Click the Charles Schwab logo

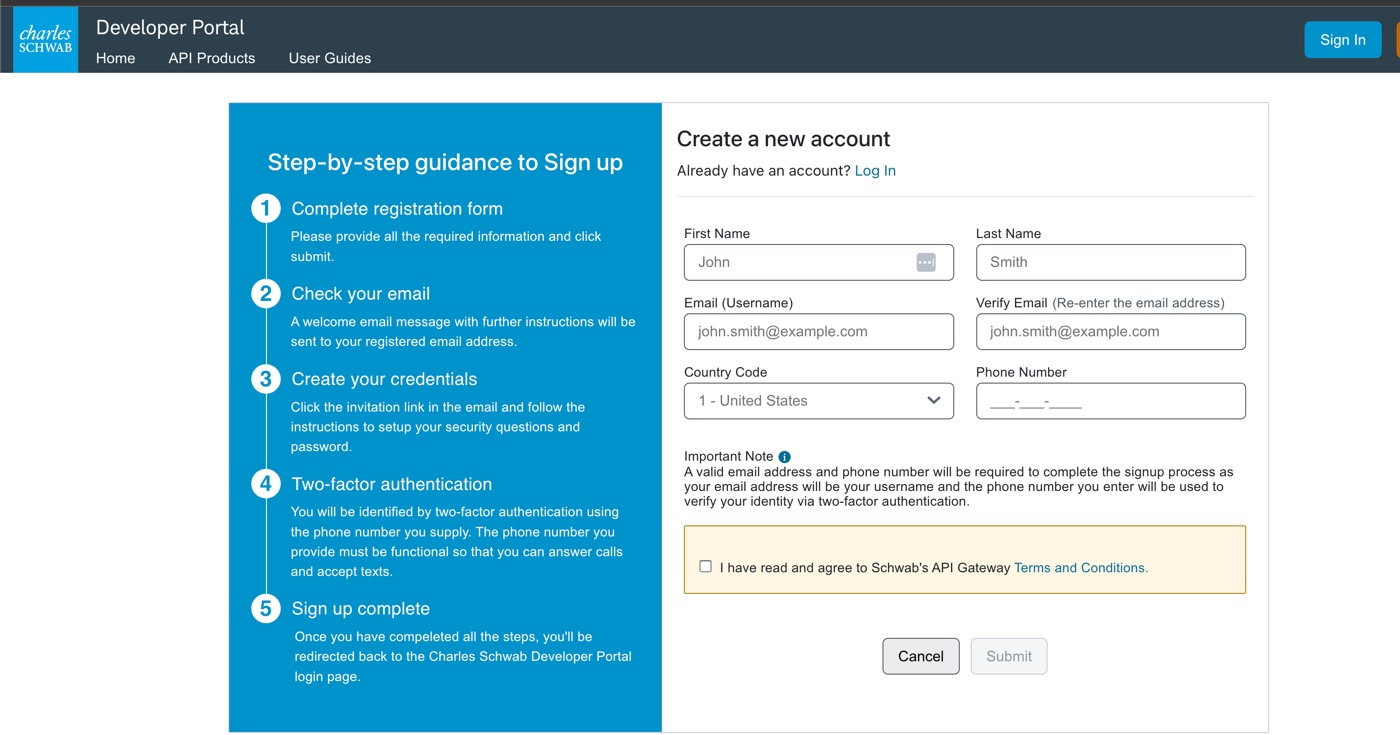pos(45,40)
